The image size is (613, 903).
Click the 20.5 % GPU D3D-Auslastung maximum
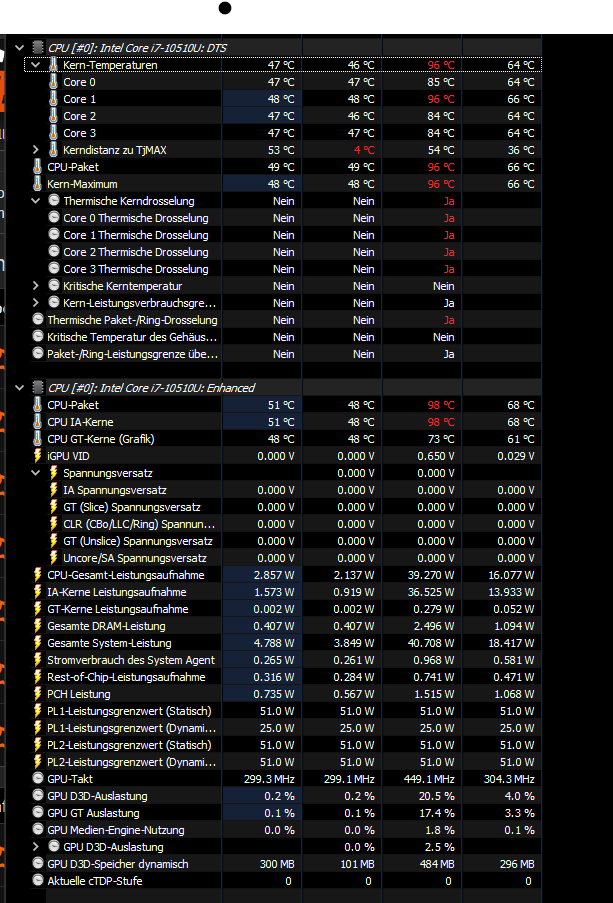[x=438, y=796]
